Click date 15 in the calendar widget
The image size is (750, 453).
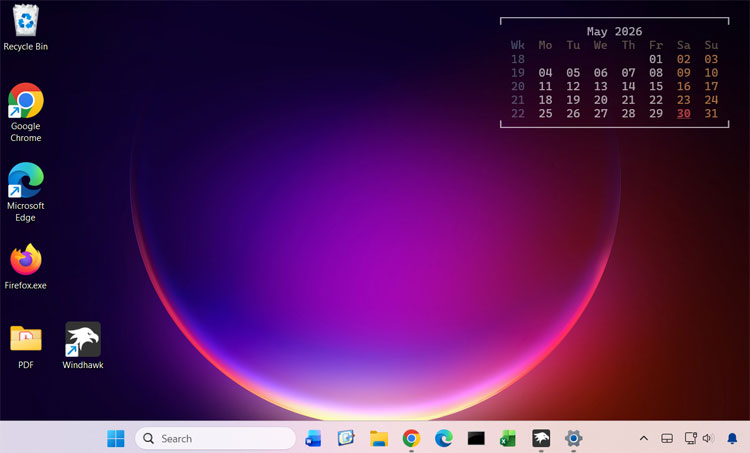pos(656,87)
